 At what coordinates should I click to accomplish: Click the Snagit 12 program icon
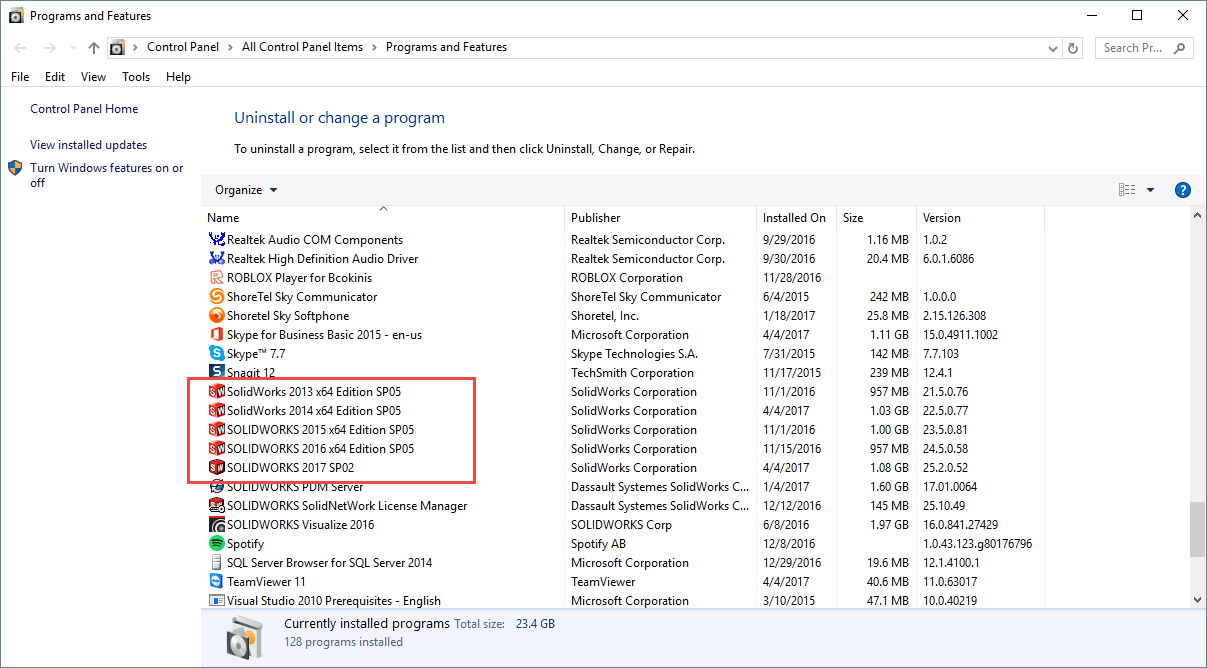click(217, 373)
